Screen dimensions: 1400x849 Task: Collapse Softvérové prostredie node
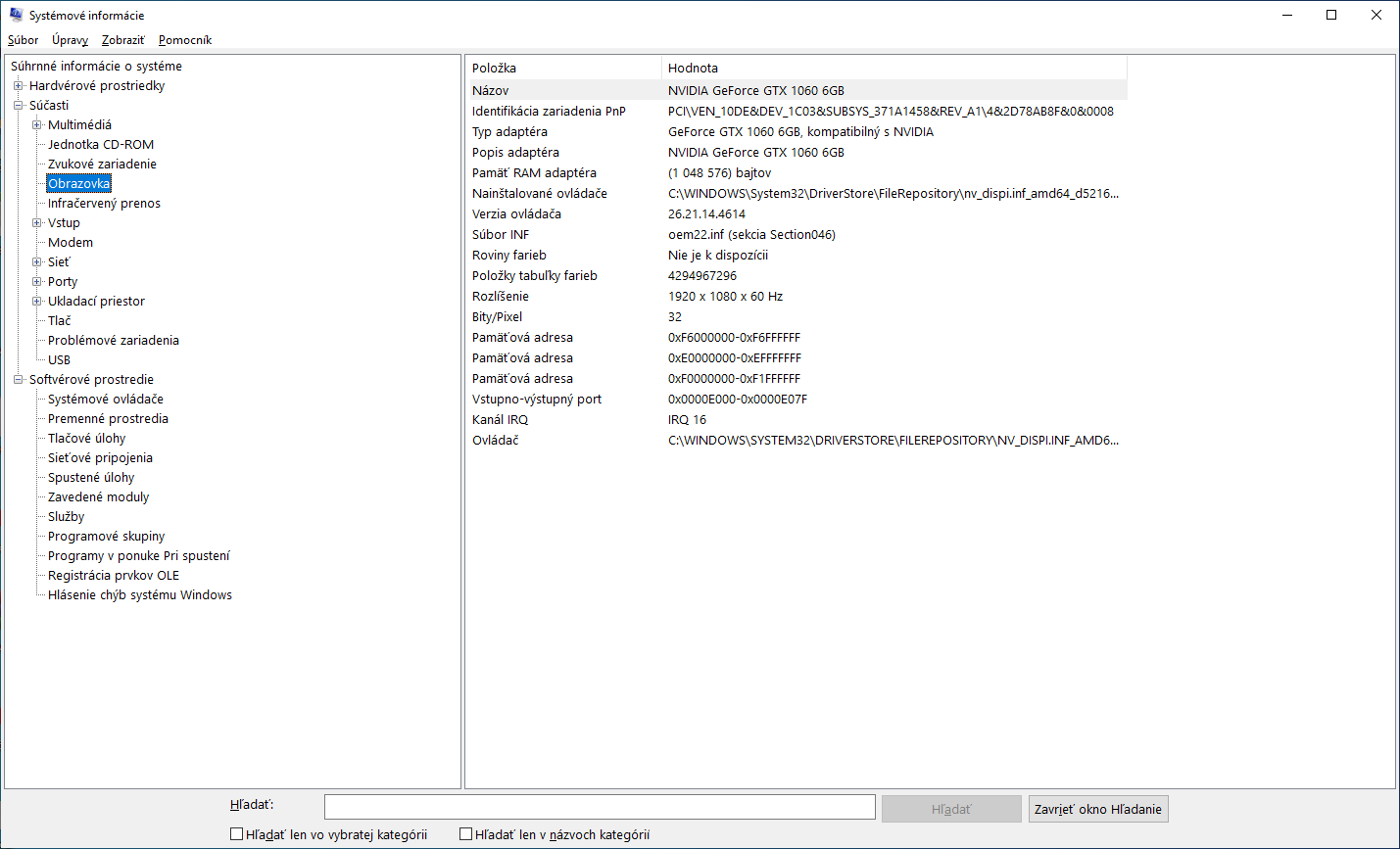pos(18,379)
